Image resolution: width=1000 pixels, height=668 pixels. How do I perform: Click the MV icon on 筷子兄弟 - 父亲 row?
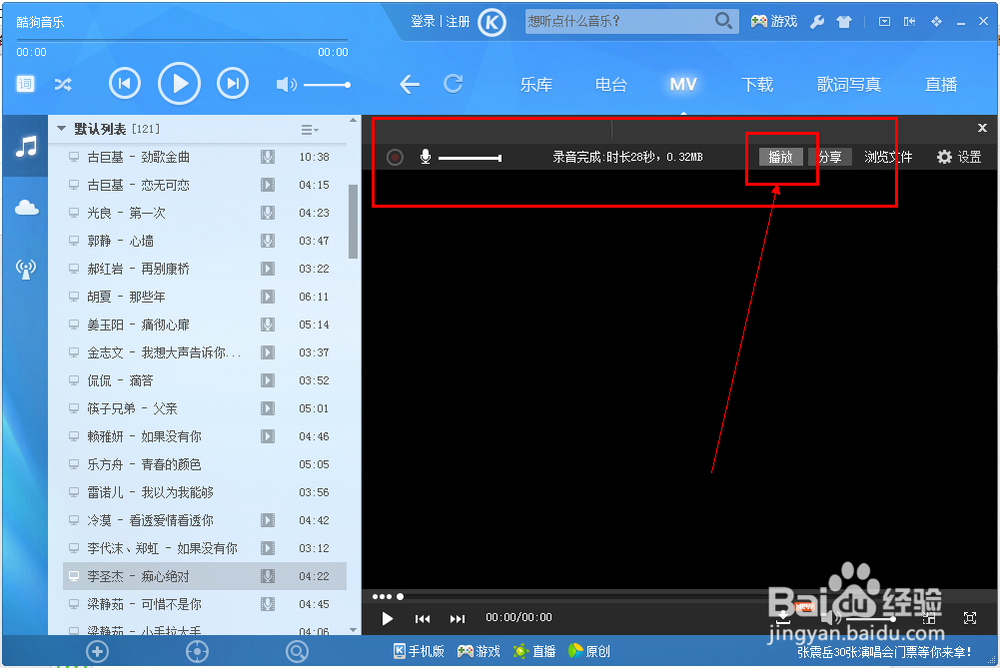pyautogui.click(x=268, y=408)
